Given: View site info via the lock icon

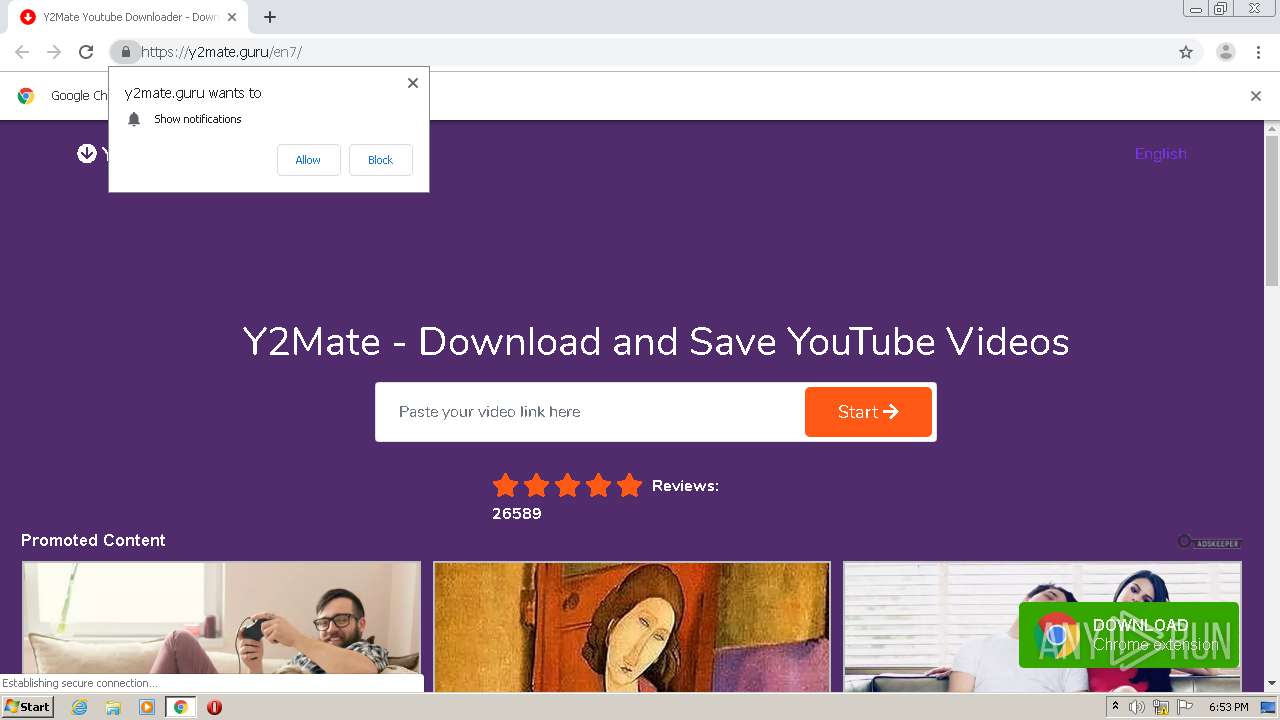Looking at the screenshot, I should [x=125, y=52].
